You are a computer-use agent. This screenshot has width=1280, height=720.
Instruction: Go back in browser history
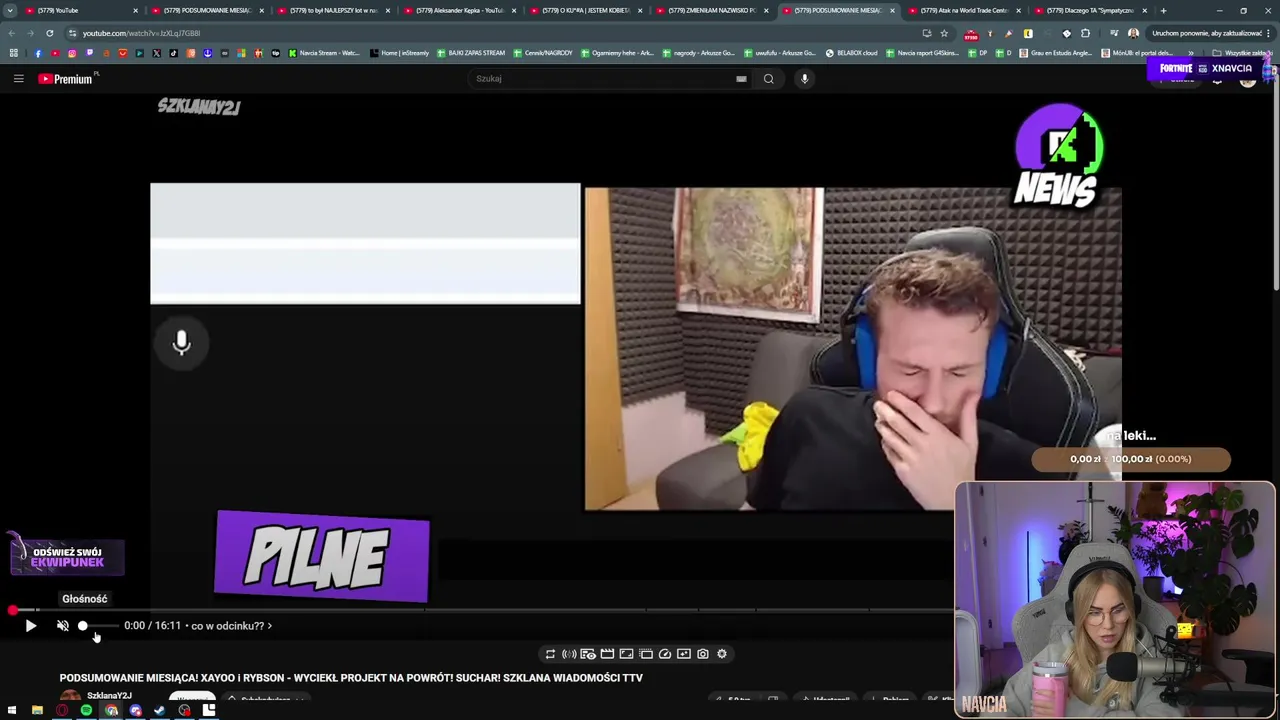click(12, 33)
